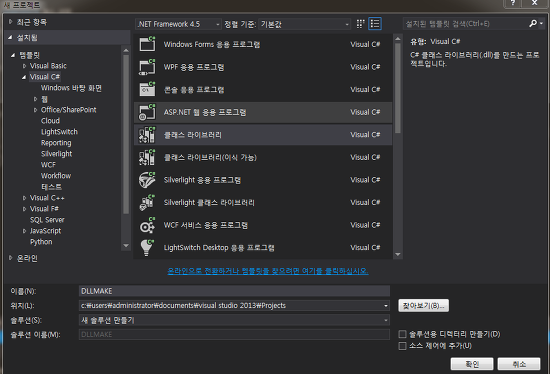Open the help question mark button
Screen dimensions: 550x374
pos(513,3)
